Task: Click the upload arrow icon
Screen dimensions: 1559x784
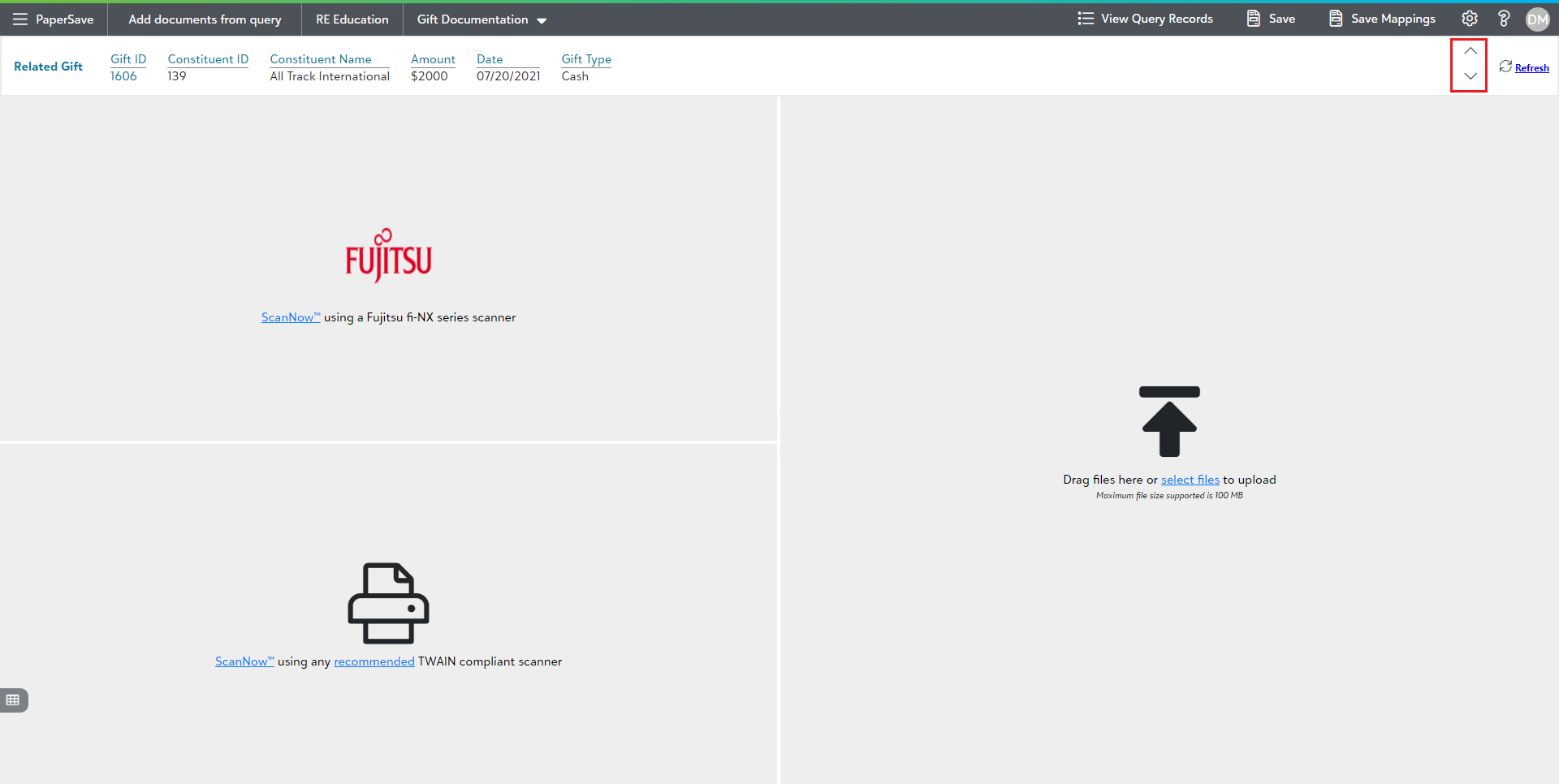Action: pyautogui.click(x=1169, y=421)
